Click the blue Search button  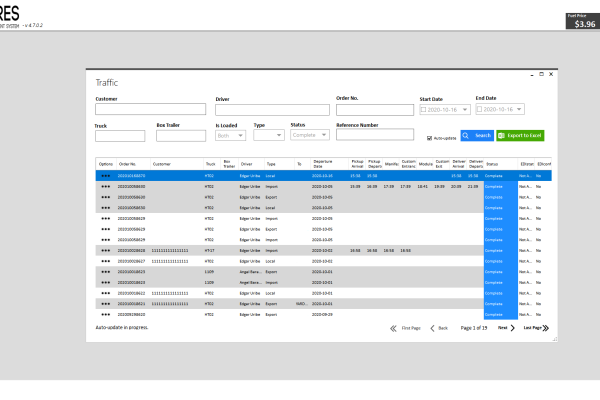coord(476,135)
